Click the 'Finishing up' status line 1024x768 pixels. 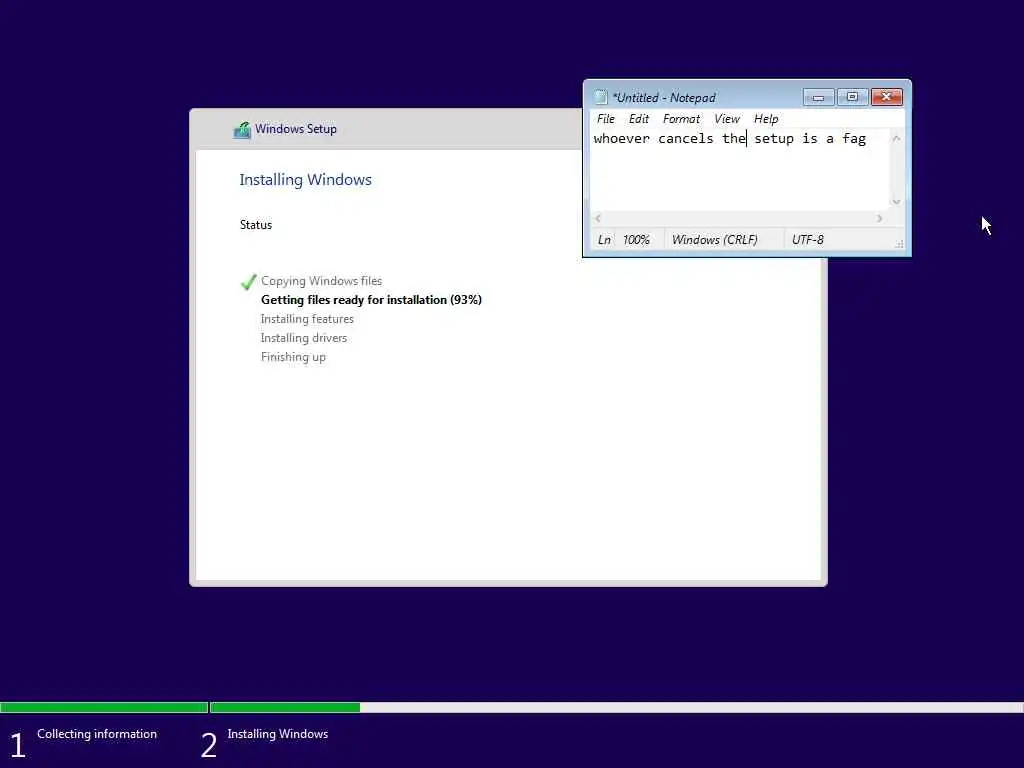(x=293, y=357)
